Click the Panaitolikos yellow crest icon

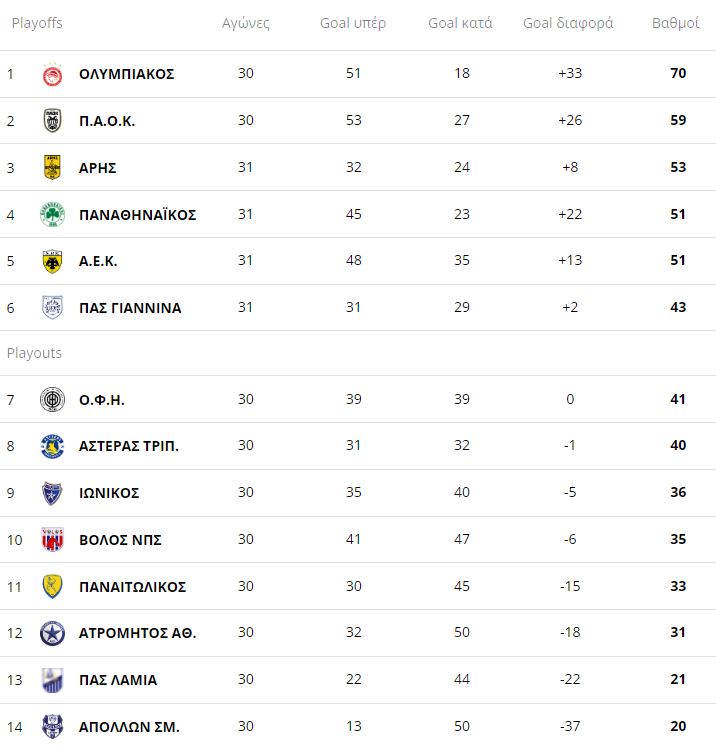click(52, 586)
